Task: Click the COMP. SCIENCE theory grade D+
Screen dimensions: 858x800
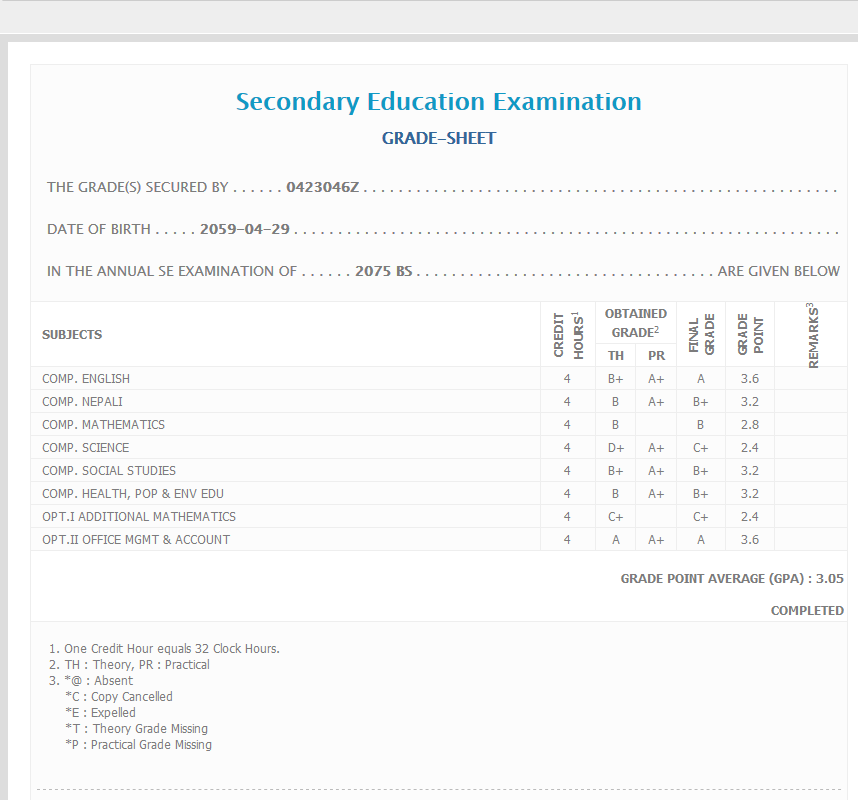Action: coord(615,448)
